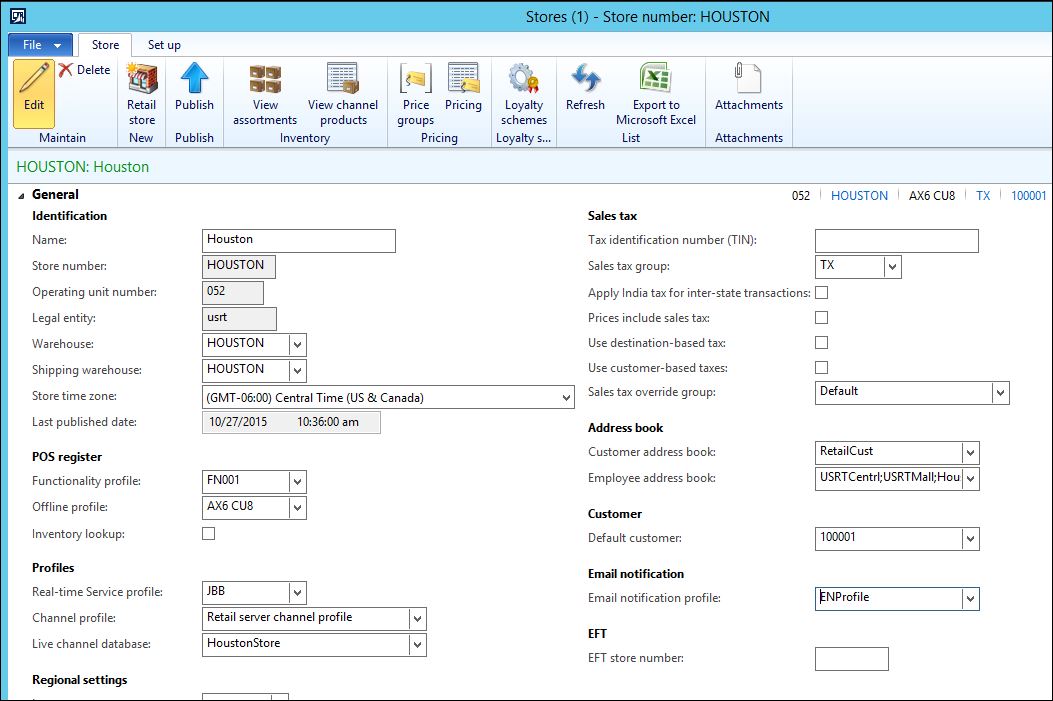Switch to the Set up tab

click(164, 45)
